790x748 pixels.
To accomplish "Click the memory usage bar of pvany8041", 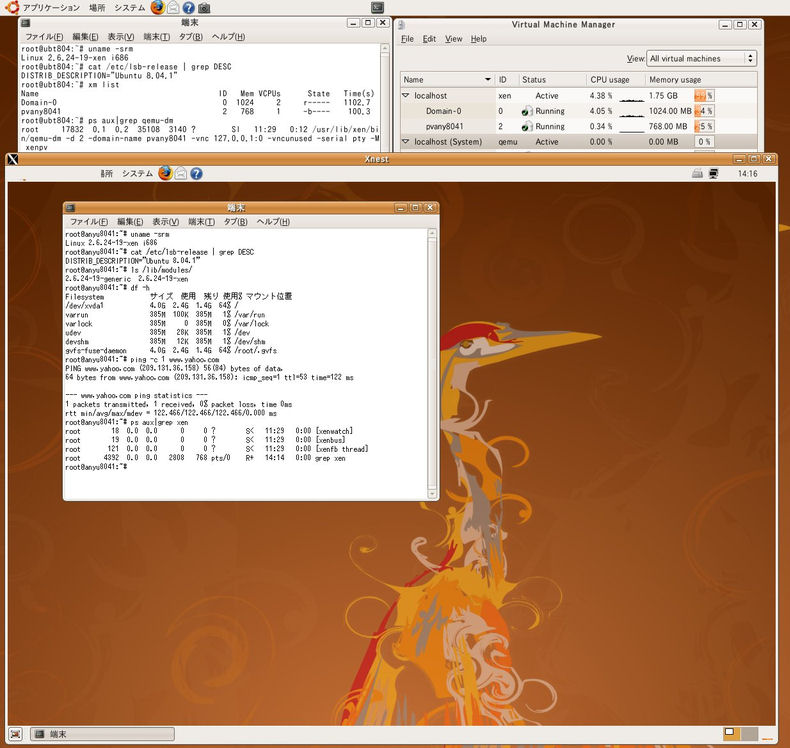I will 704,126.
